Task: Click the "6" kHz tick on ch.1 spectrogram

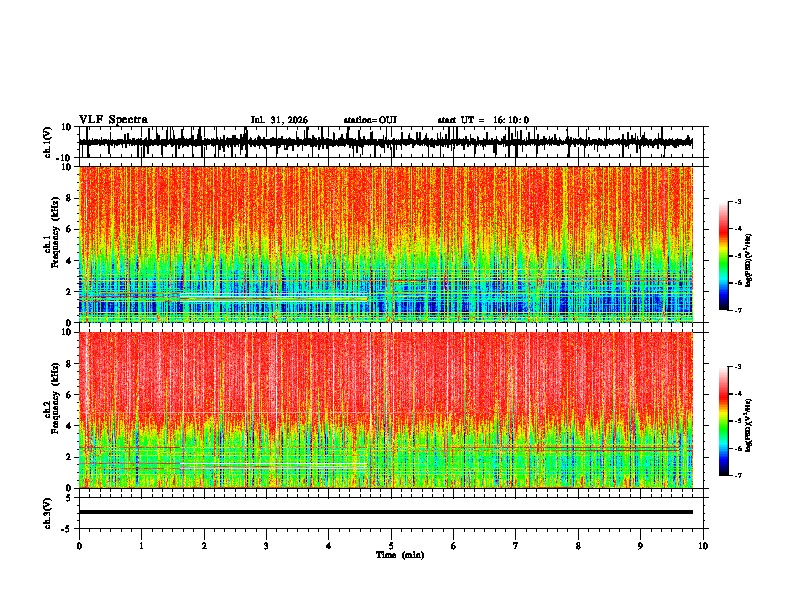Action: 69,229
